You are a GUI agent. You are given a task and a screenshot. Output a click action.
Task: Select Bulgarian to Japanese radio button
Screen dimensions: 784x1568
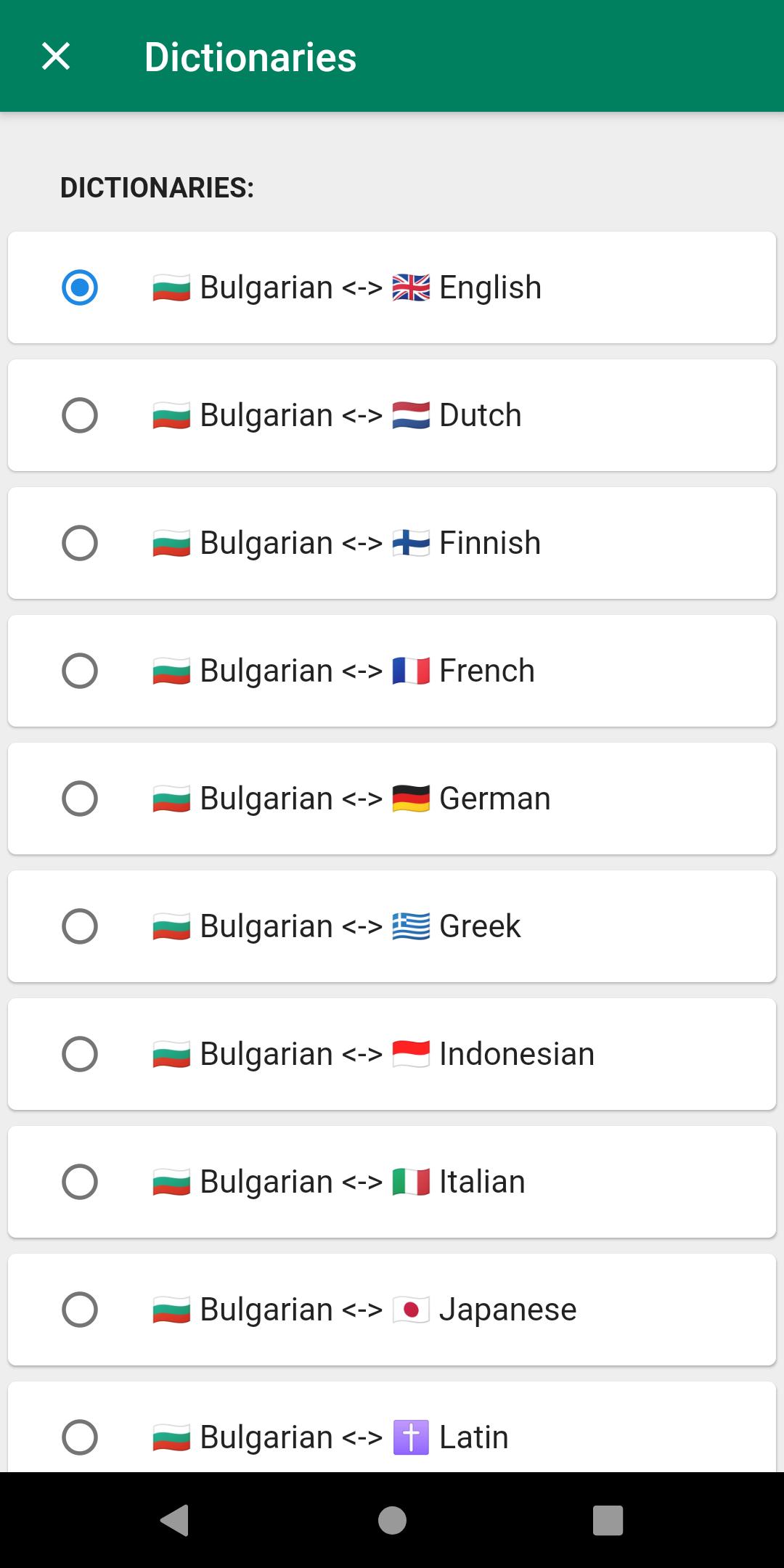click(80, 1310)
